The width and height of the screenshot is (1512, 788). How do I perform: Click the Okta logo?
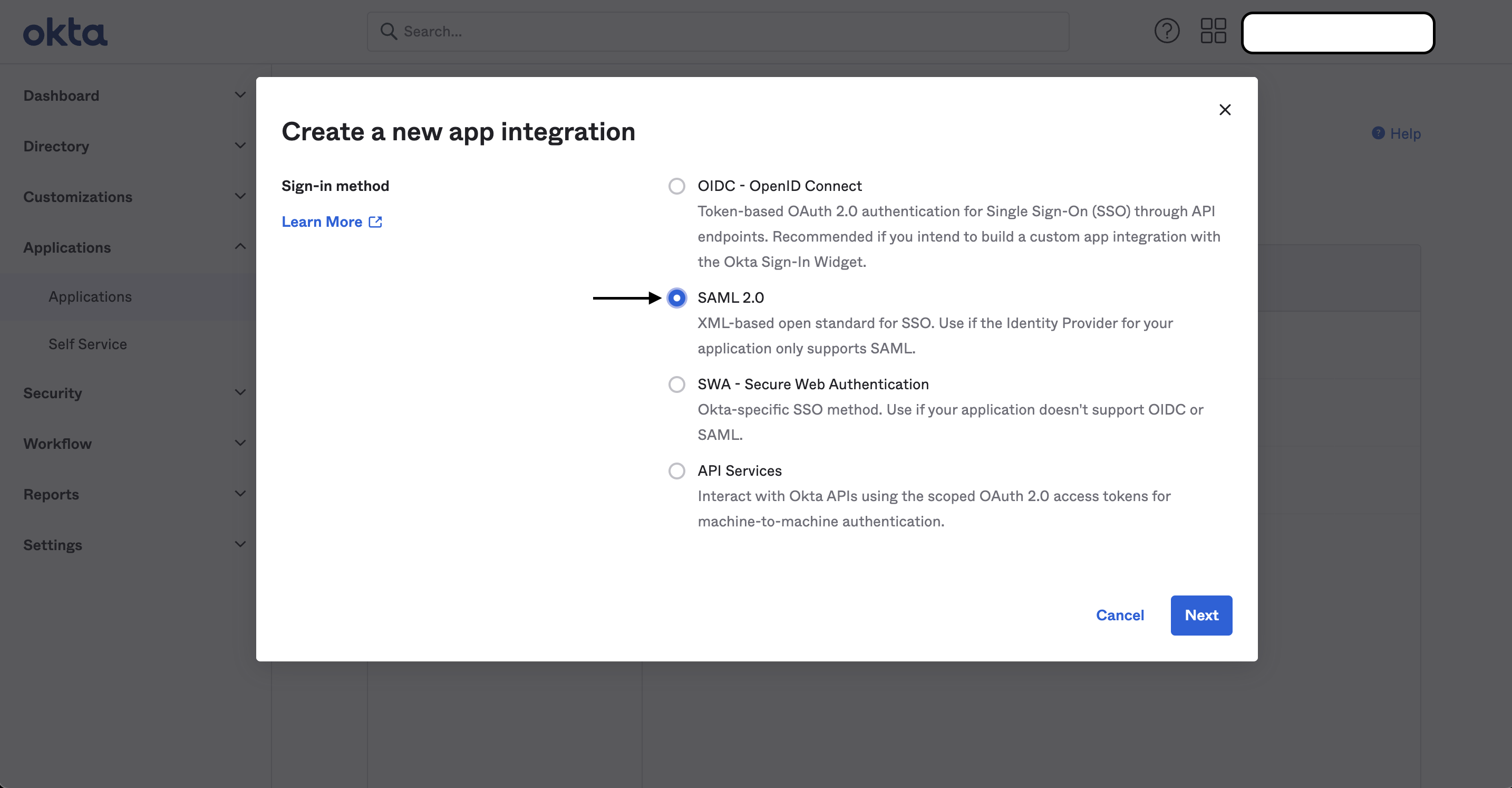tap(65, 32)
